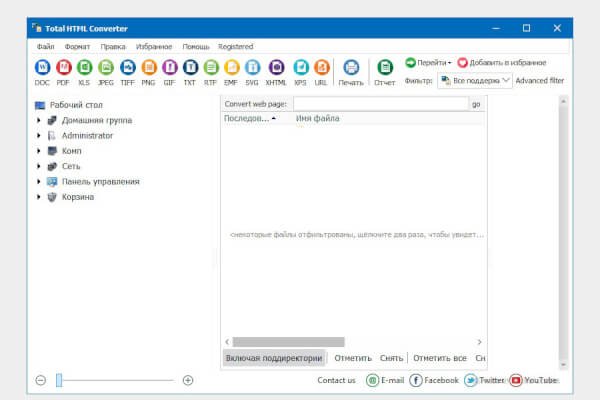Choose XLS output format icon
Image resolution: width=600 pixels, height=400 pixels.
(85, 68)
